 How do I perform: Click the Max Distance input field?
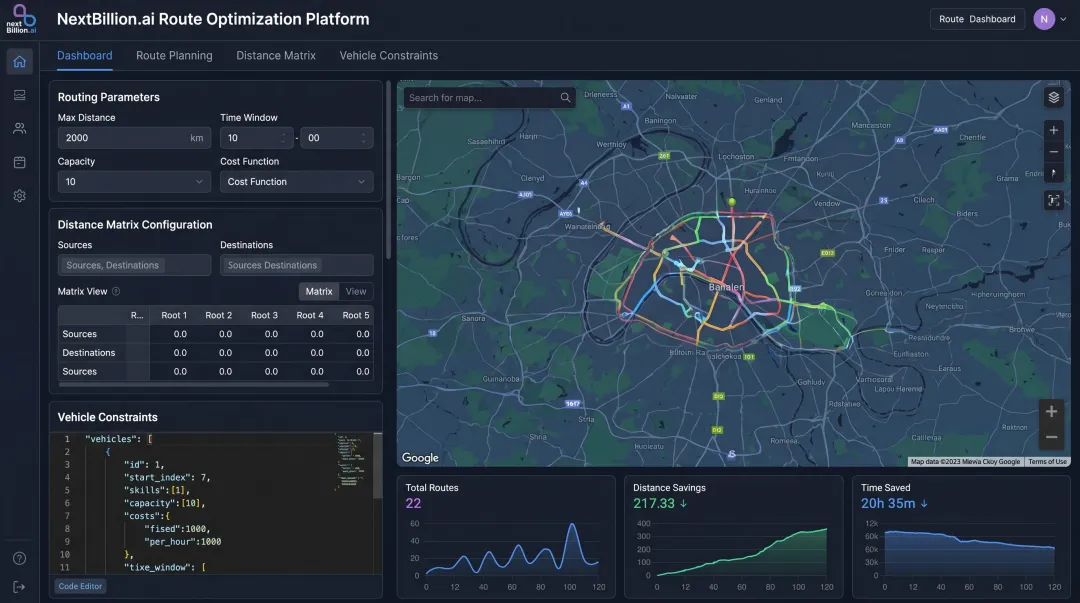[134, 138]
